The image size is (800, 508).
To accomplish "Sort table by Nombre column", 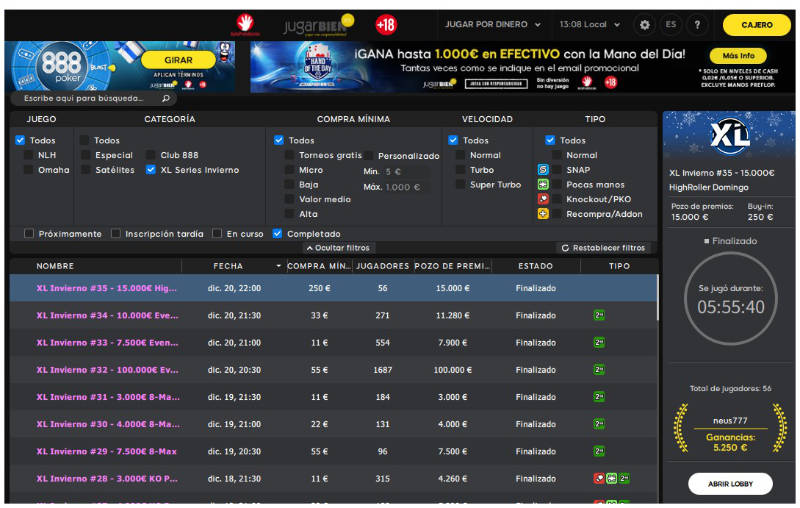I will pos(55,266).
